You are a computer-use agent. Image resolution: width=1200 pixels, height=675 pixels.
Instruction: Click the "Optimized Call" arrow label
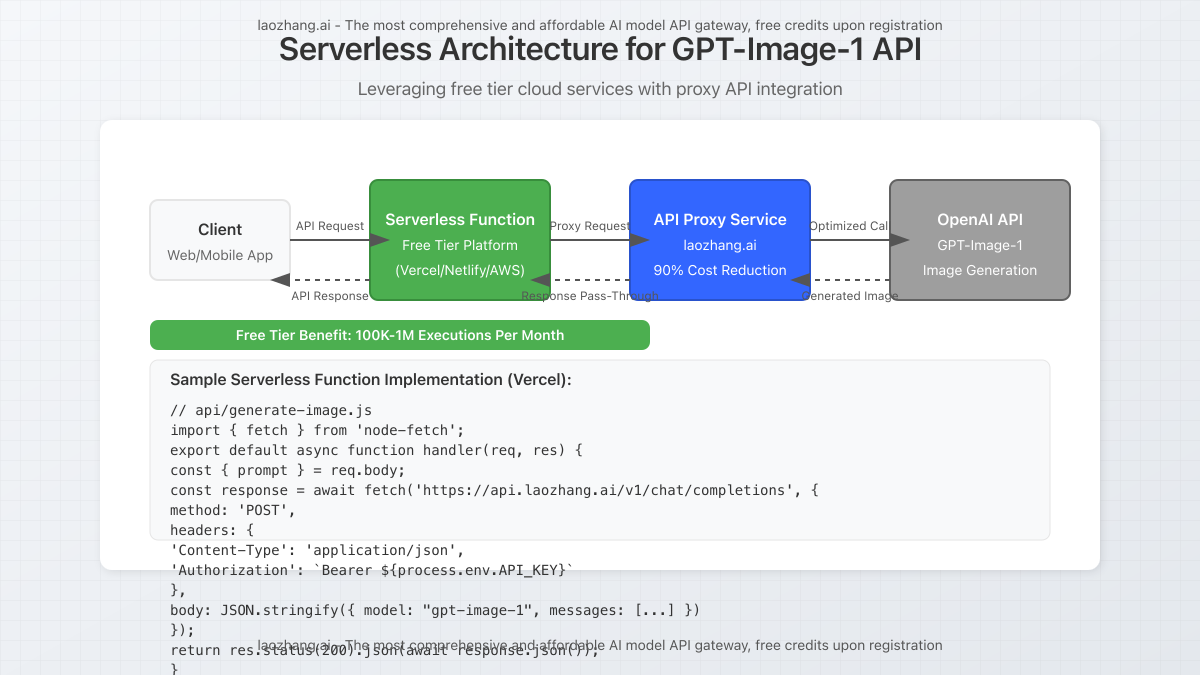(849, 226)
